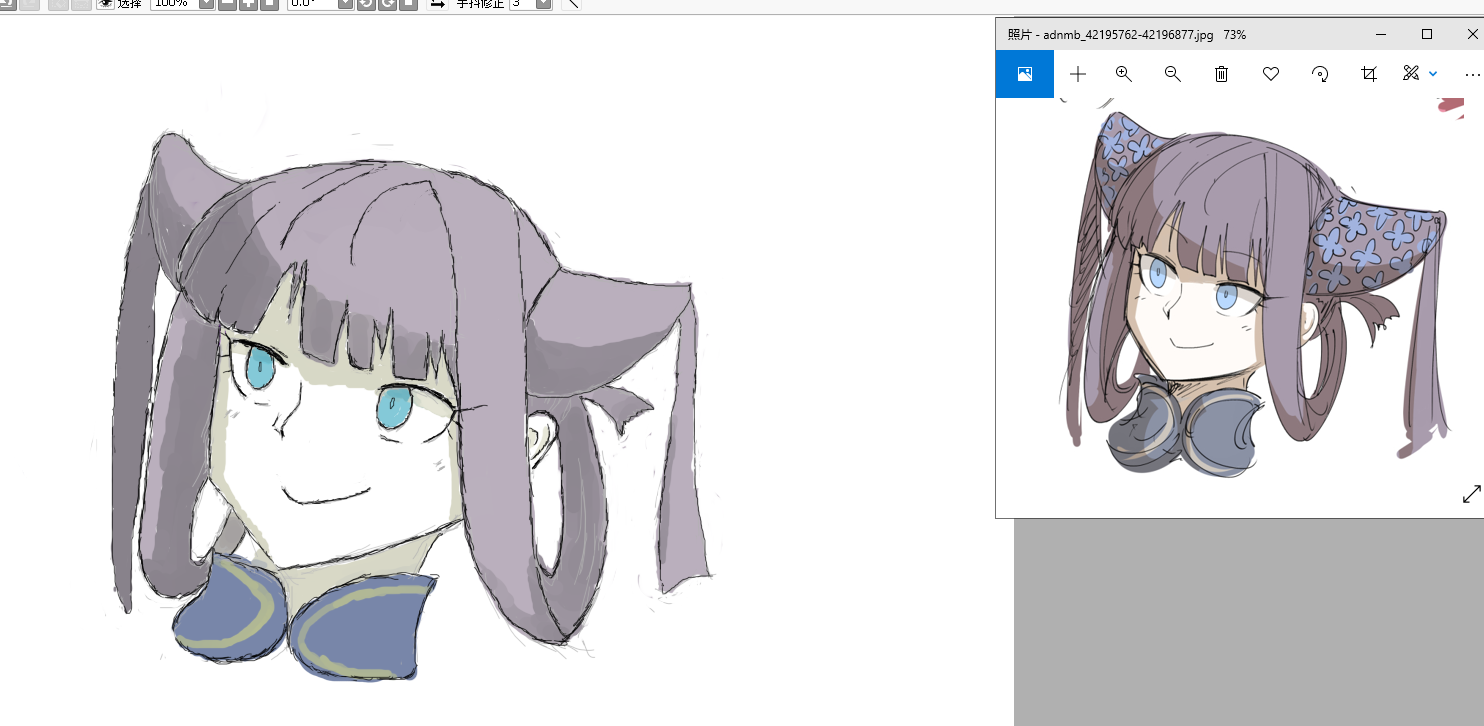Close the Photos window
This screenshot has width=1484, height=726.
point(1472,34)
